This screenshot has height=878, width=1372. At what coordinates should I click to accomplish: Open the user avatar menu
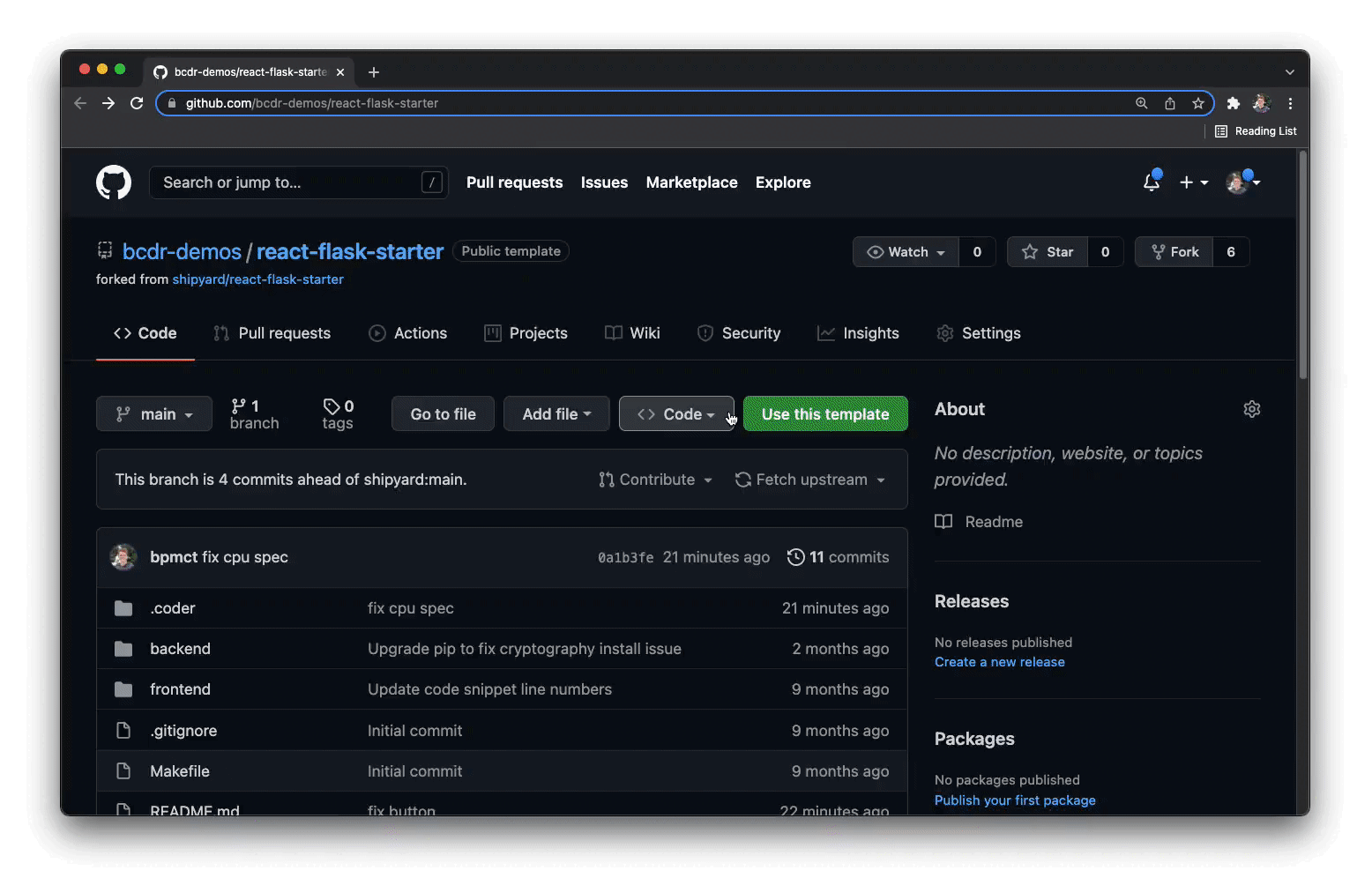[x=1243, y=182]
